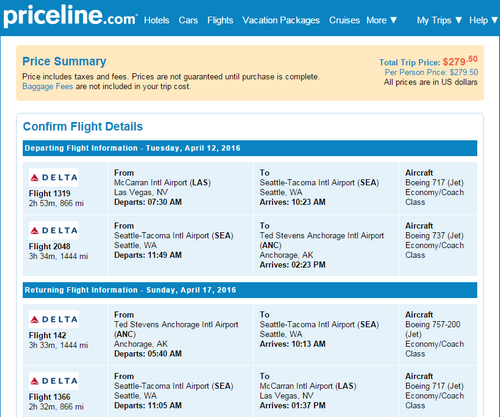The image size is (500, 417).
Task: Expand the Help dropdown menu
Action: [483, 20]
